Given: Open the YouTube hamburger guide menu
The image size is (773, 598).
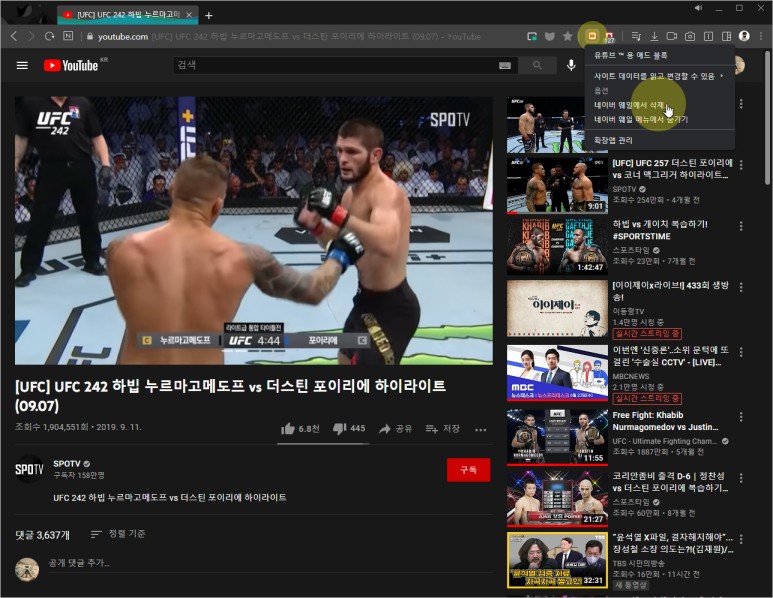Looking at the screenshot, I should pos(22,66).
